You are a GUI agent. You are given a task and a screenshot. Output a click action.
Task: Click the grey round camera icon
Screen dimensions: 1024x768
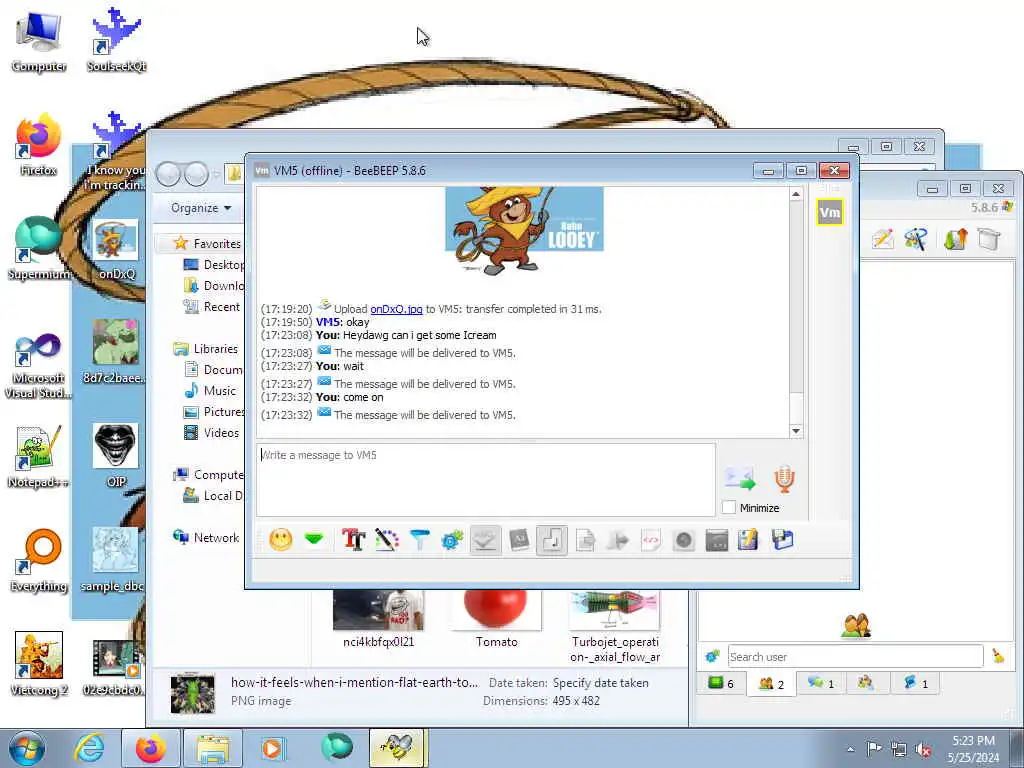(x=684, y=540)
